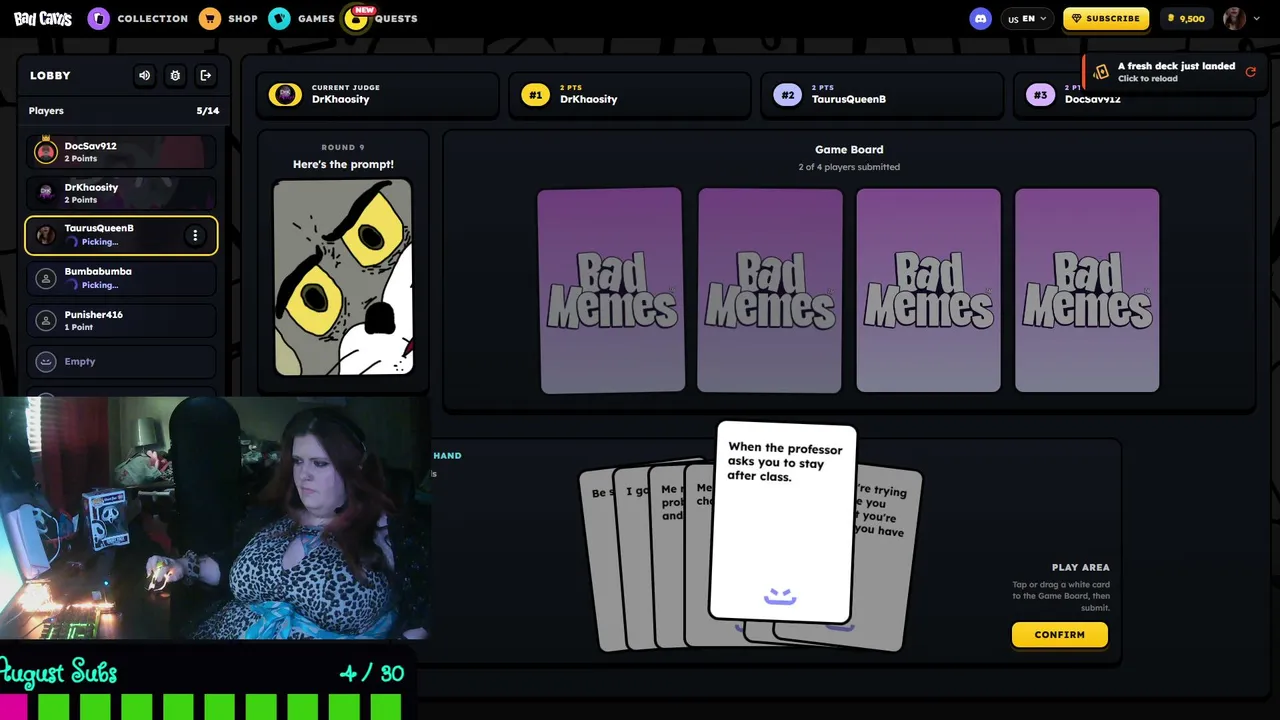The width and height of the screenshot is (1280, 720).
Task: Reload the fresh deck notification
Action: (1250, 72)
